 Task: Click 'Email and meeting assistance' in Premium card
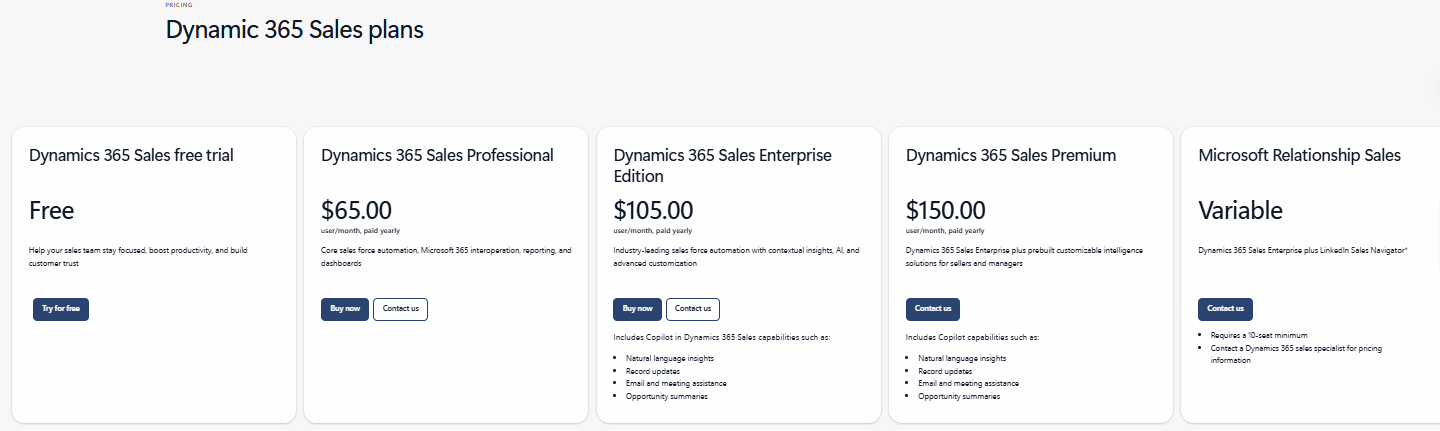[968, 383]
